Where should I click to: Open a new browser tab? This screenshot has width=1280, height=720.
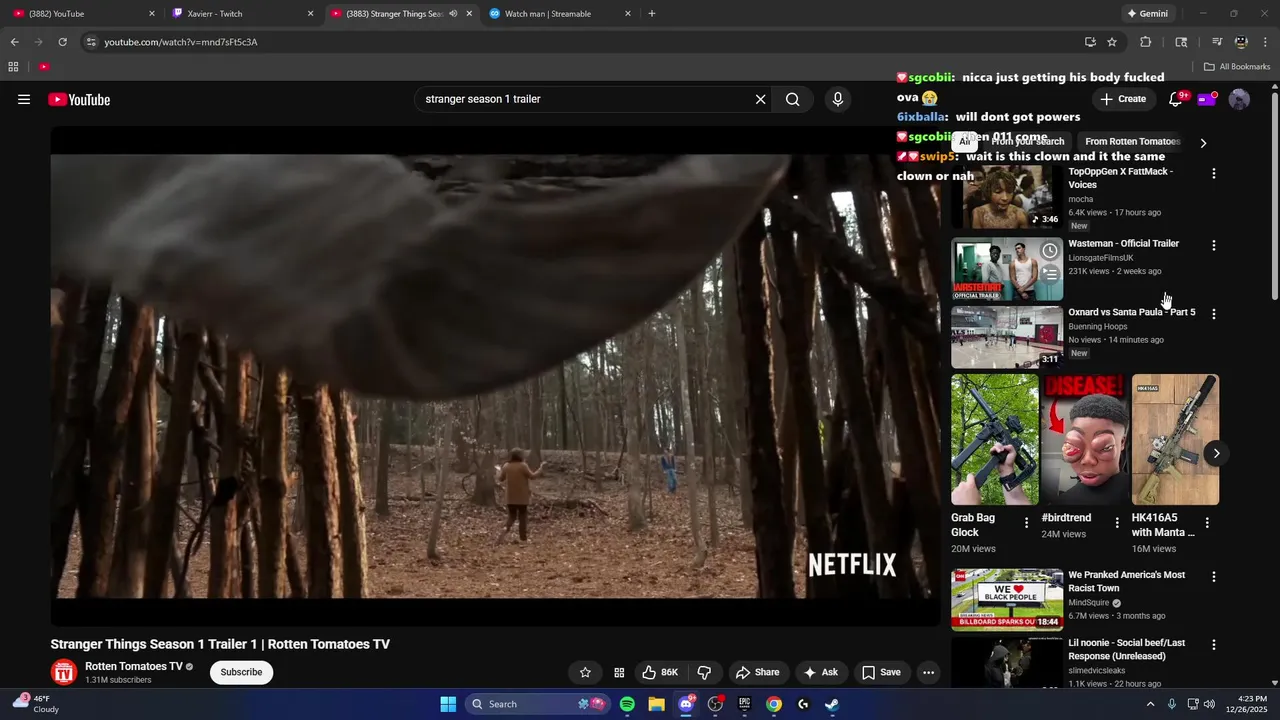652,14
